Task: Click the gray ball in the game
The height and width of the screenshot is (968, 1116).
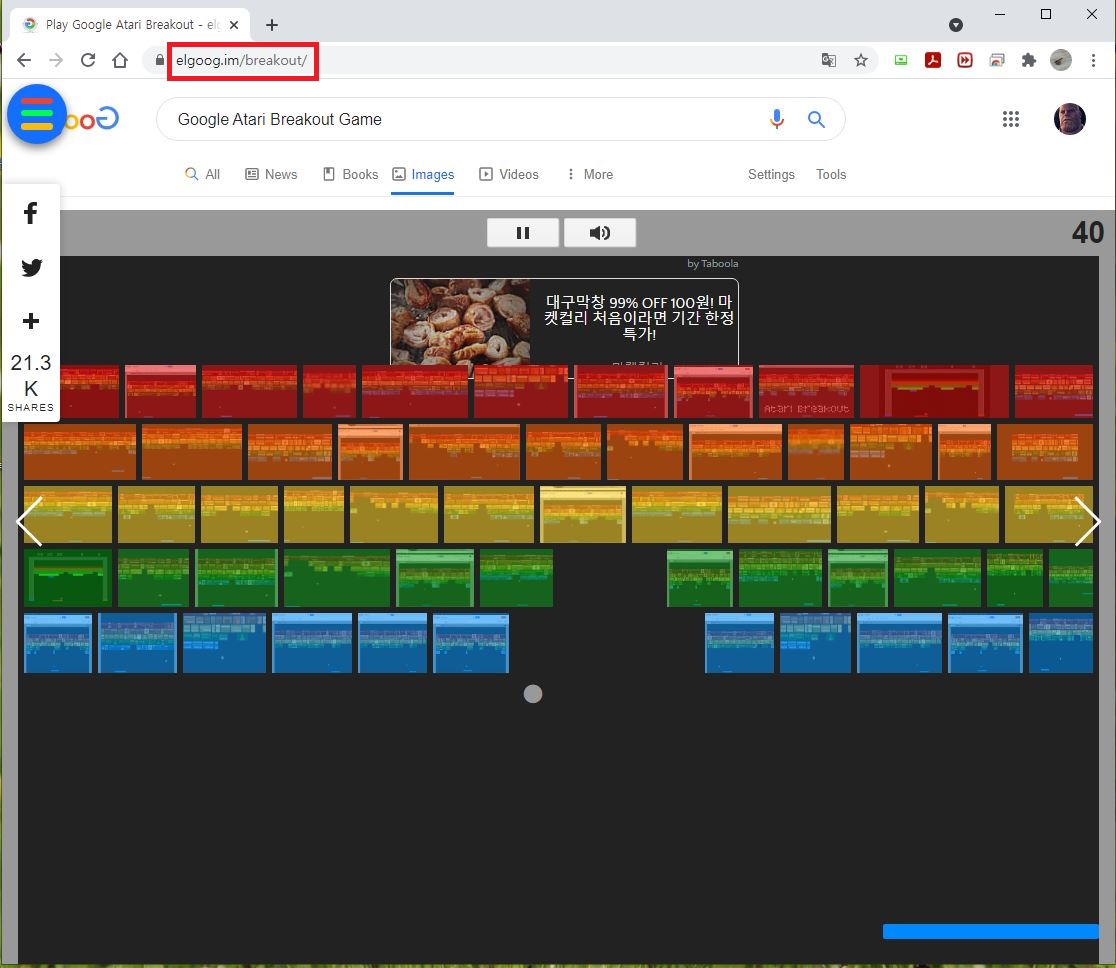Action: (532, 694)
